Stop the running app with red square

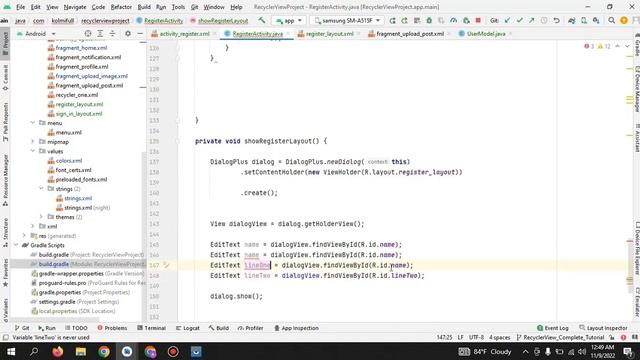478,20
